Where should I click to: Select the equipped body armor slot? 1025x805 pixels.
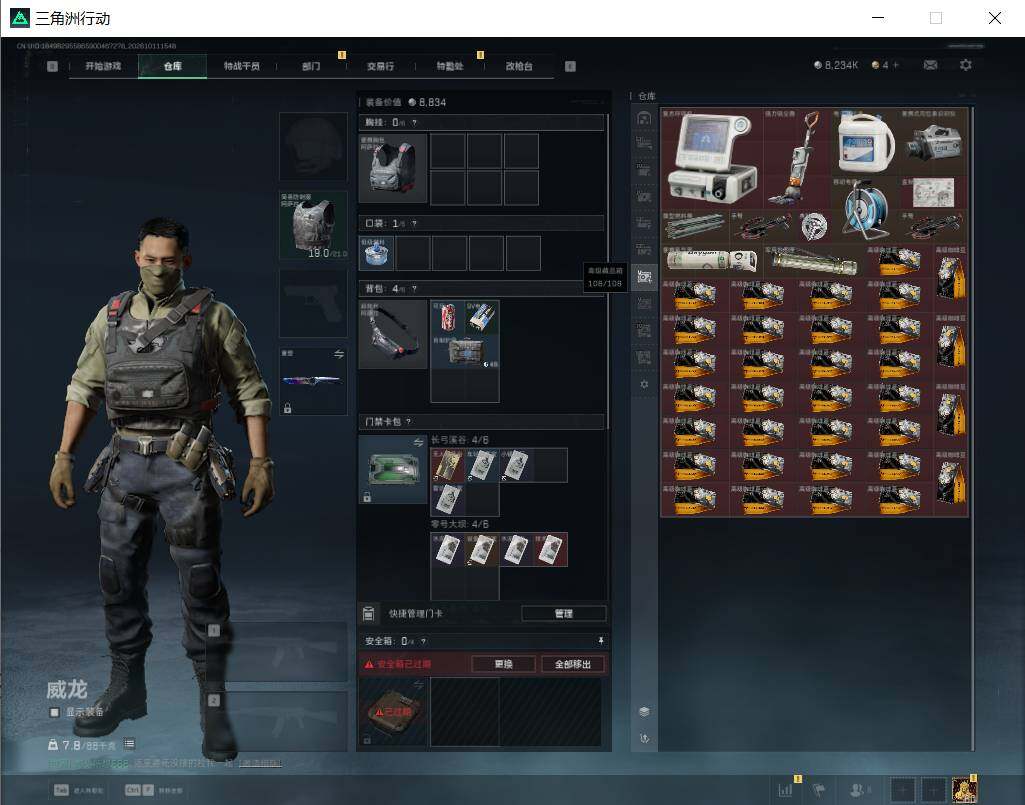click(313, 225)
